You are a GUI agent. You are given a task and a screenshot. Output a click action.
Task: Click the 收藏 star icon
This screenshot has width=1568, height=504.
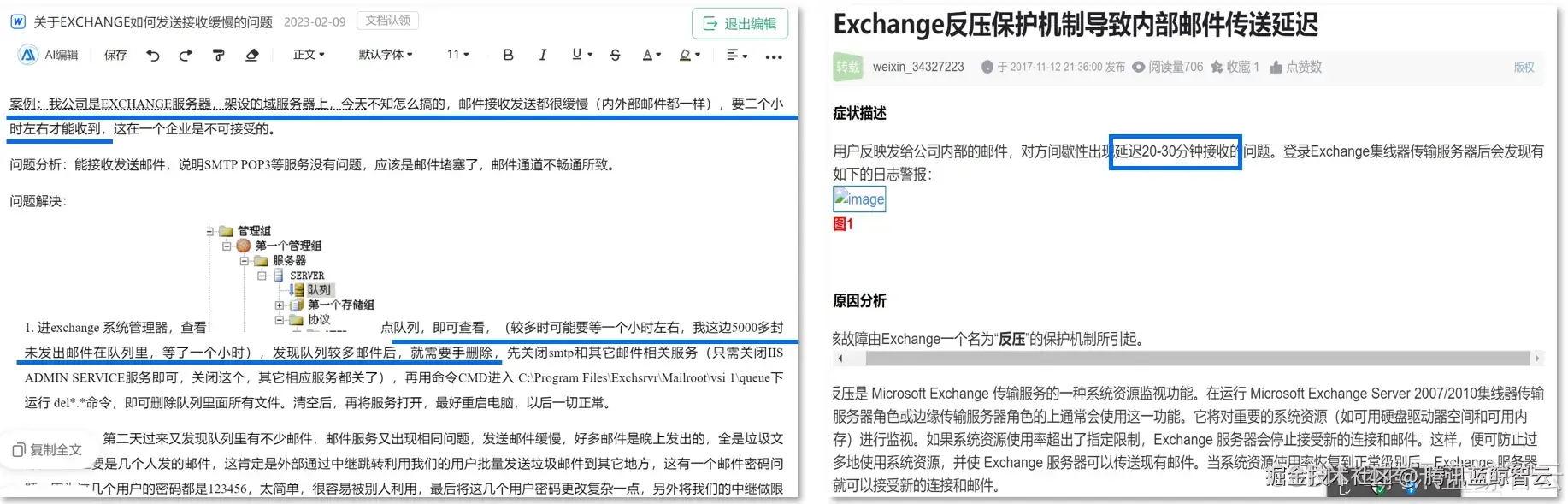(x=1217, y=67)
